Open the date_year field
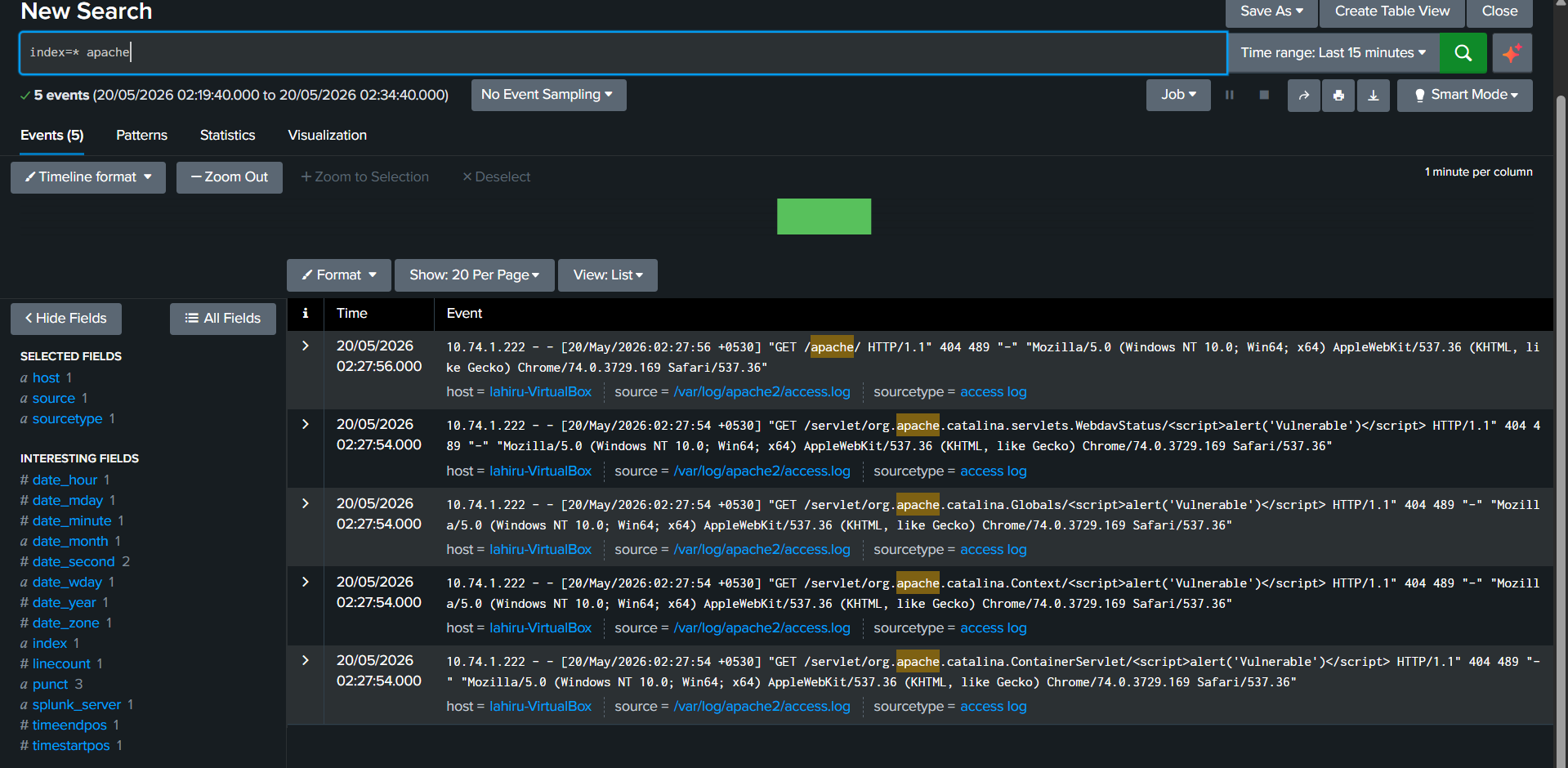The image size is (1568, 768). tap(65, 603)
